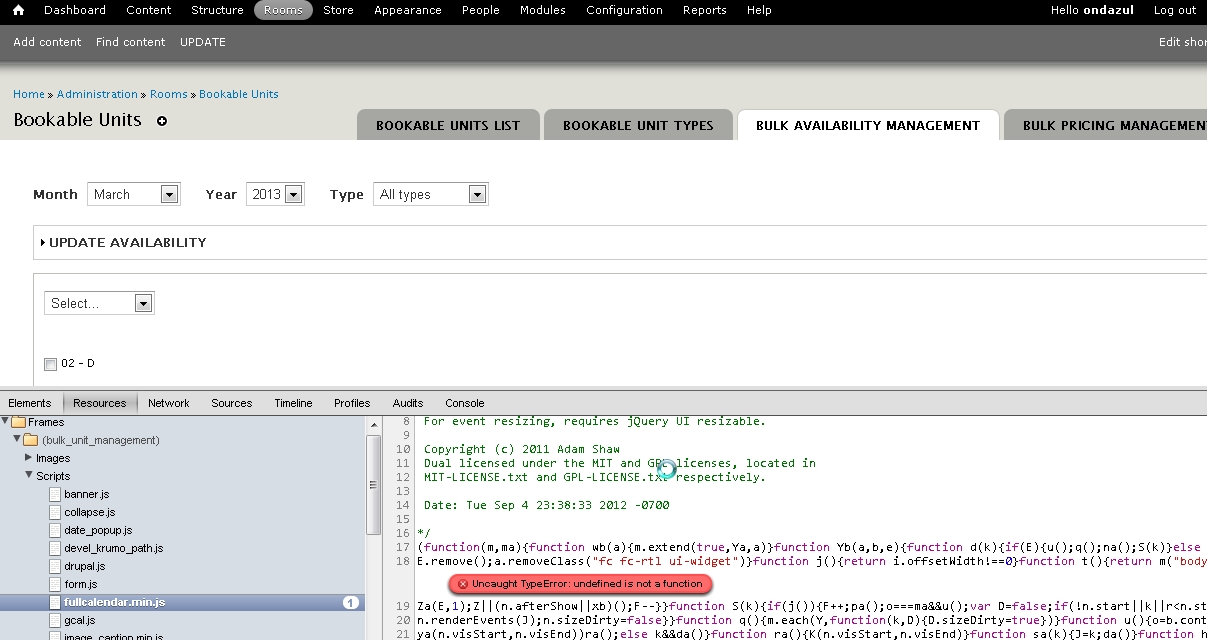The height and width of the screenshot is (640, 1207).
Task: Click the red error icon in the code view
Action: (x=463, y=583)
